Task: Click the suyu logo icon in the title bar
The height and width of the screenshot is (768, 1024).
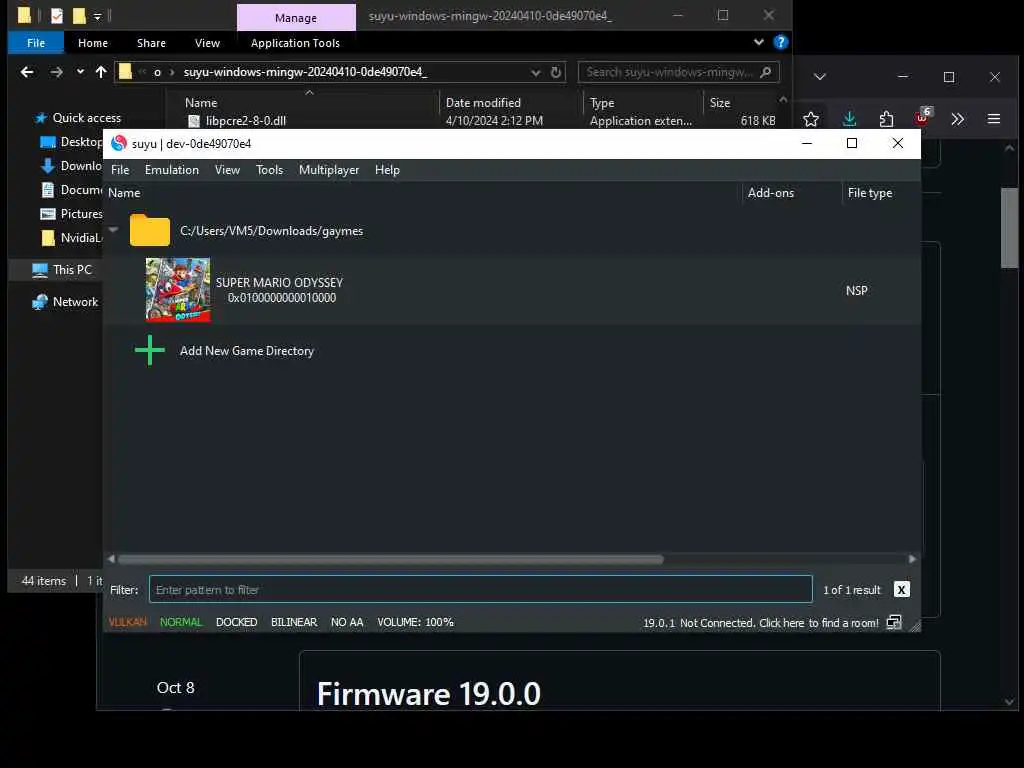Action: pyautogui.click(x=119, y=143)
